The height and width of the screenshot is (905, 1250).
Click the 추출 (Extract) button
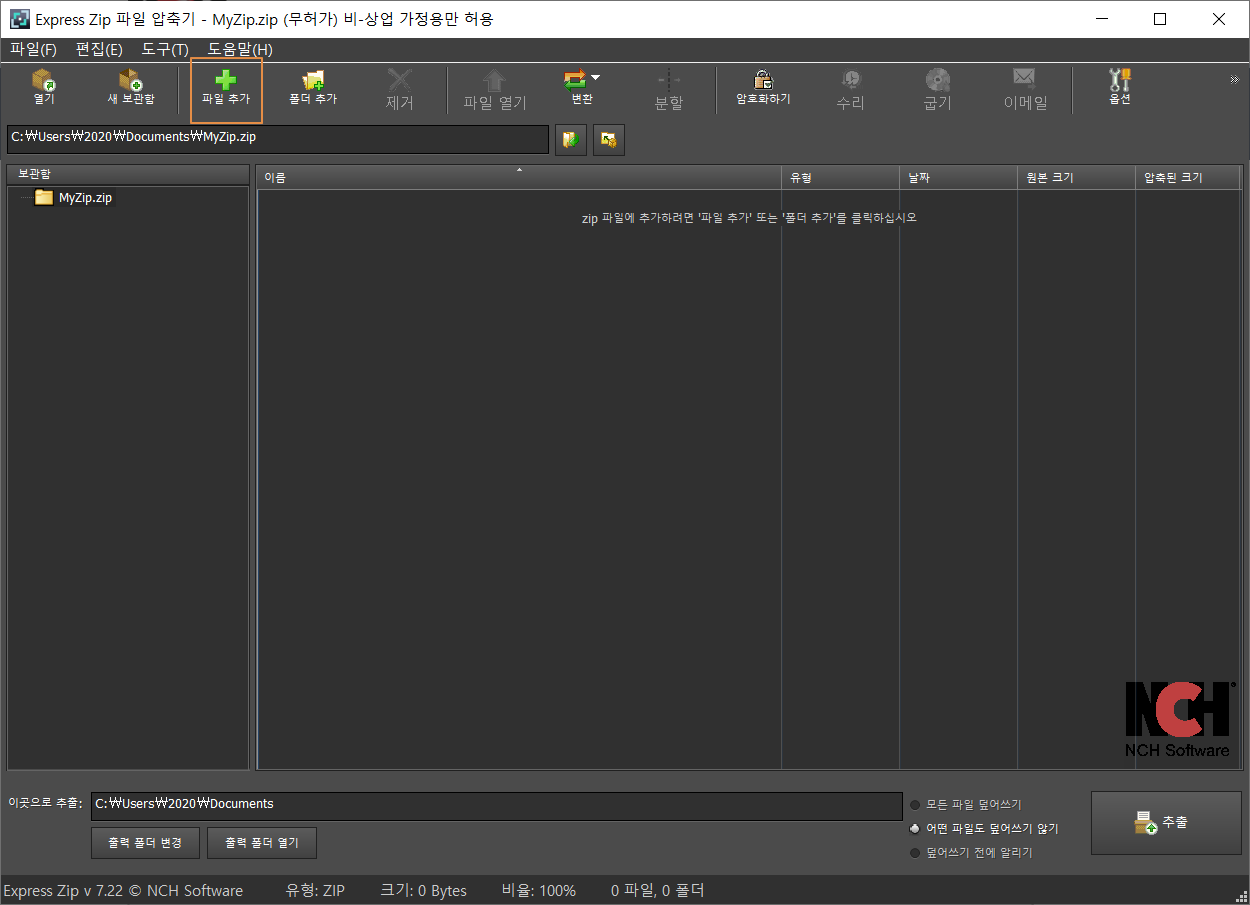[x=1166, y=823]
